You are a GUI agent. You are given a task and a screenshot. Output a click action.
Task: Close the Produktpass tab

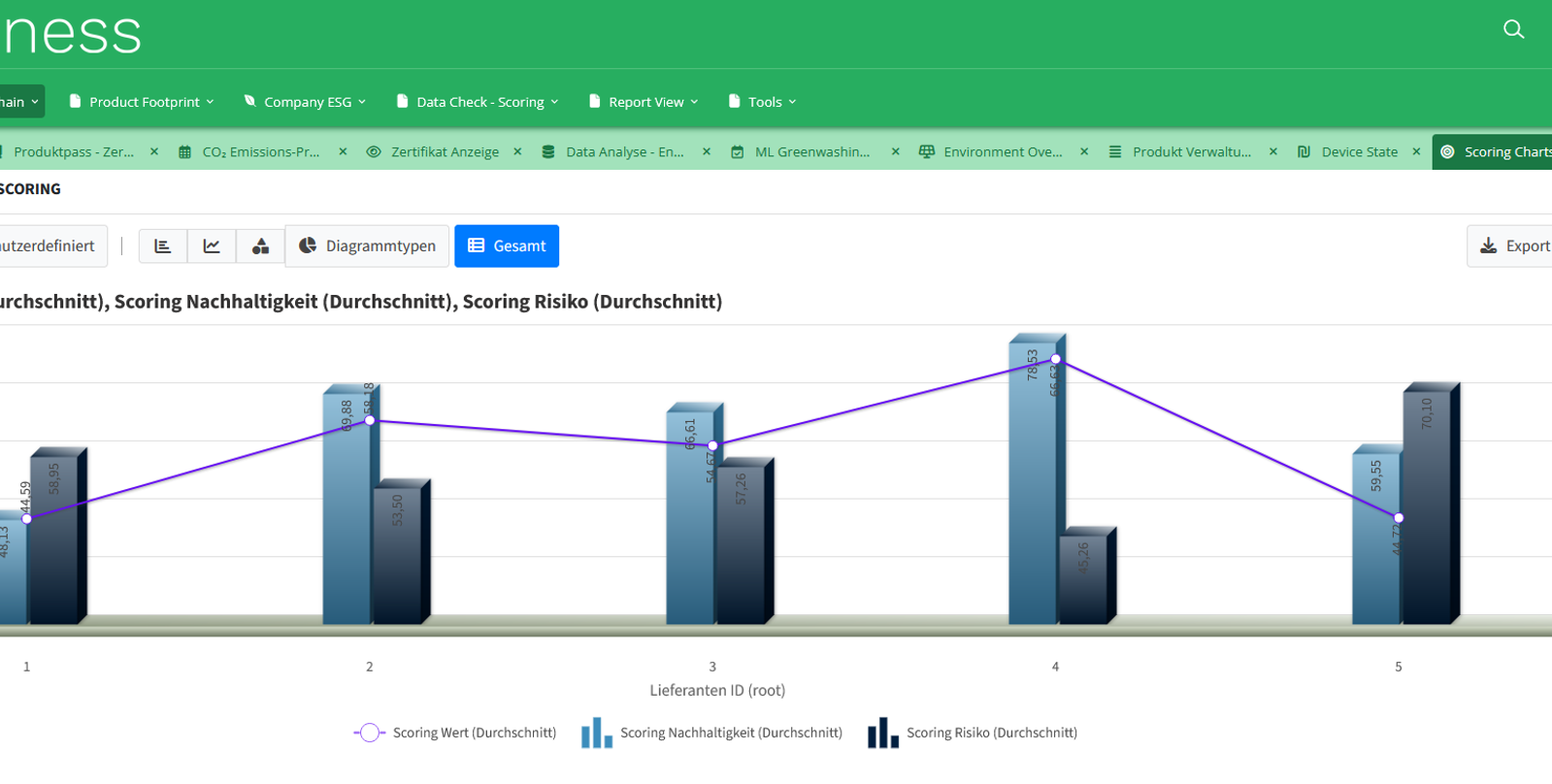tap(154, 151)
